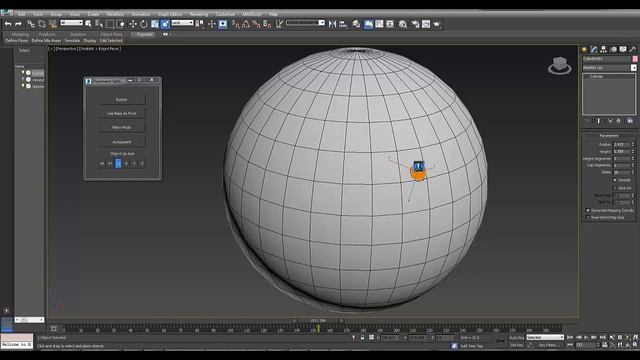
Task: Open the Named Selection Sets dropdown
Action: tap(305, 23)
